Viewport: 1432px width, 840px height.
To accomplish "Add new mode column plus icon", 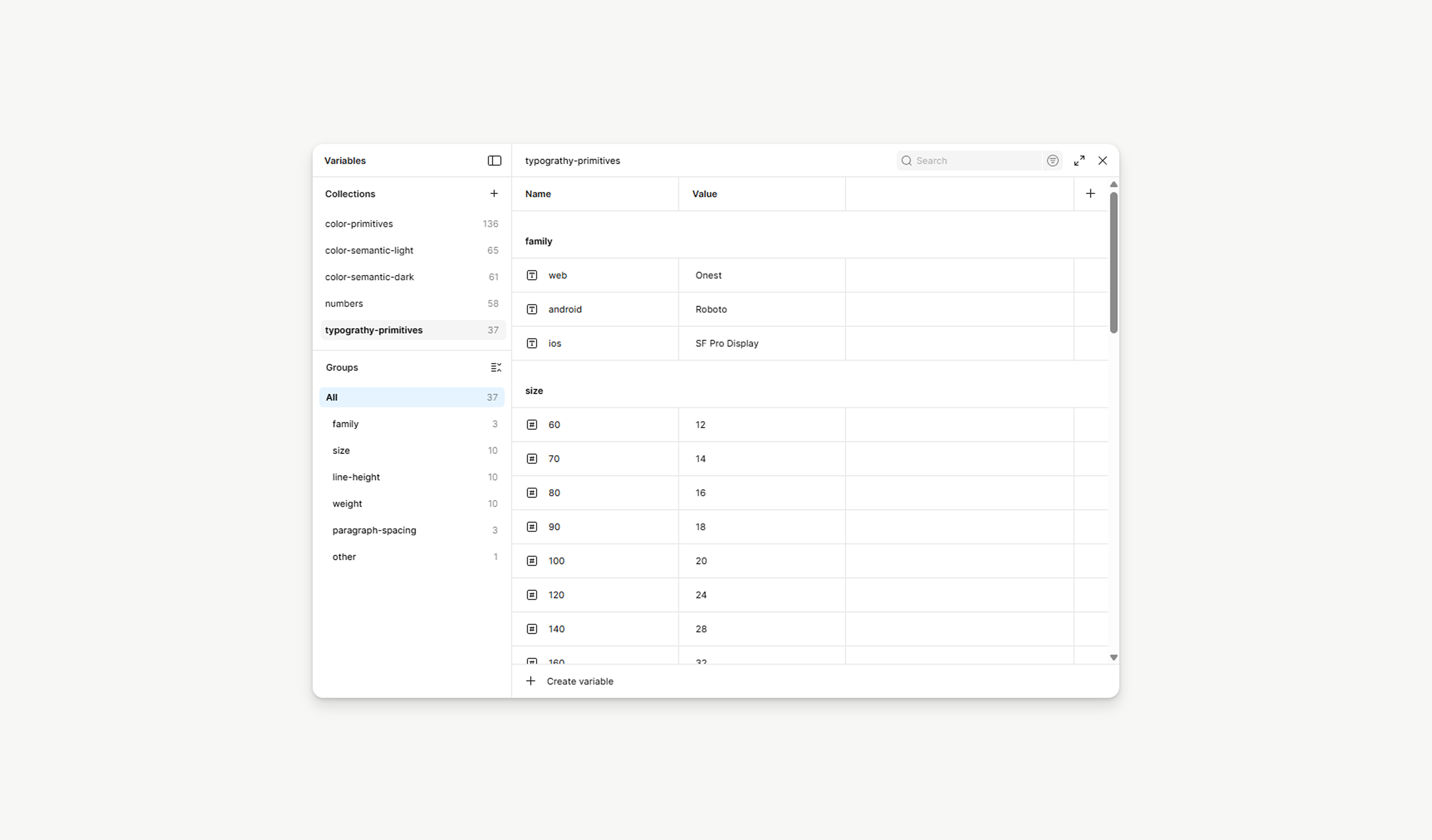I will (1090, 194).
